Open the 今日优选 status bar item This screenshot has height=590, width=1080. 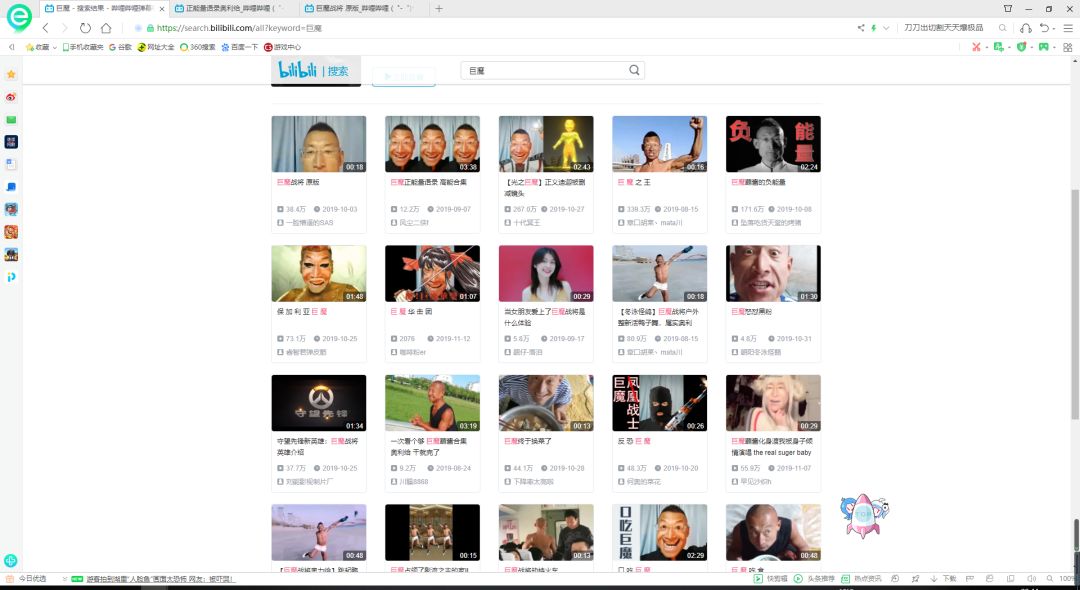(26, 579)
